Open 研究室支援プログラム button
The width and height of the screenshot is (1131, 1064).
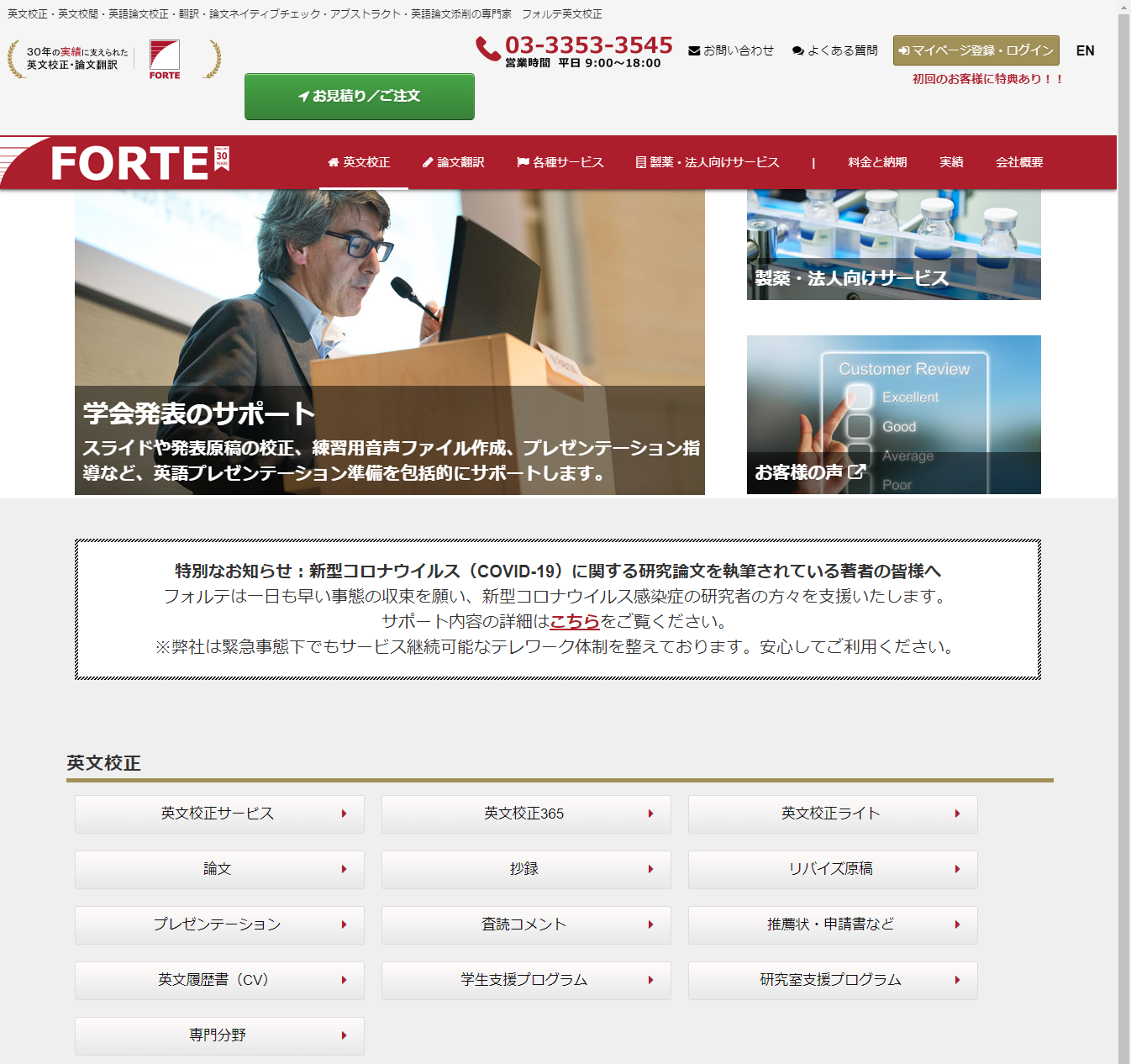(x=833, y=980)
